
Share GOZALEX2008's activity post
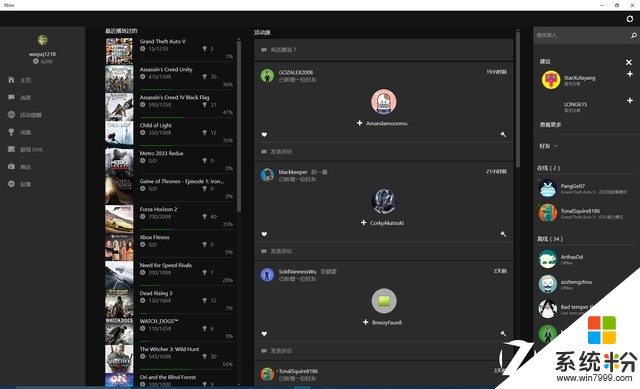click(x=503, y=134)
